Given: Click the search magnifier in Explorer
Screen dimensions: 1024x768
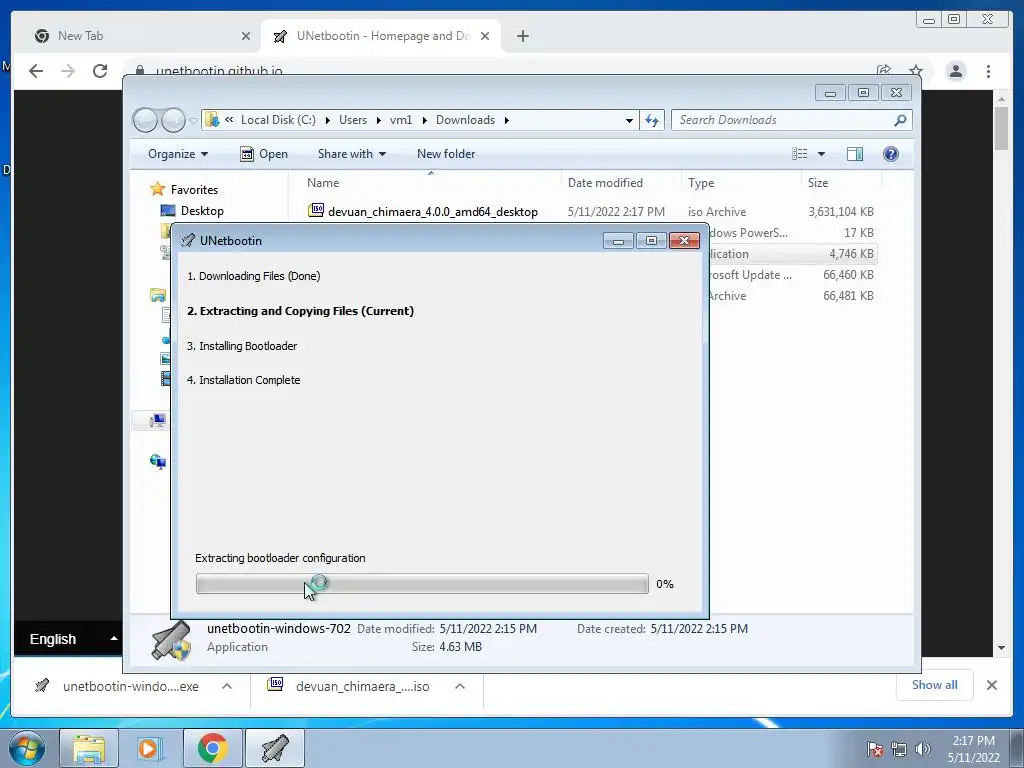Looking at the screenshot, I should tap(900, 120).
